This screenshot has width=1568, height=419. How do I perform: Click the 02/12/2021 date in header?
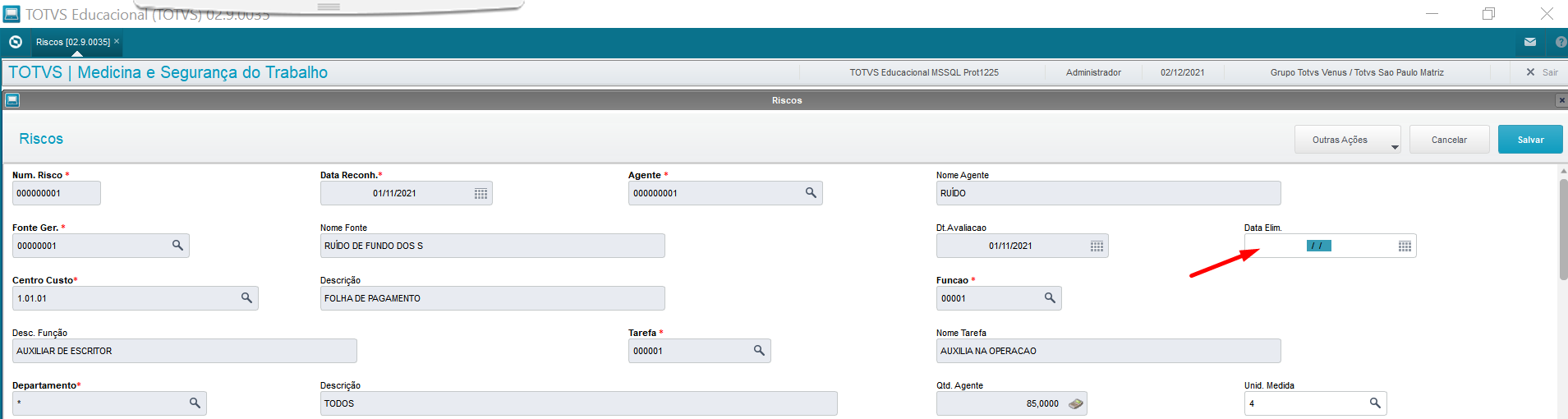1182,72
